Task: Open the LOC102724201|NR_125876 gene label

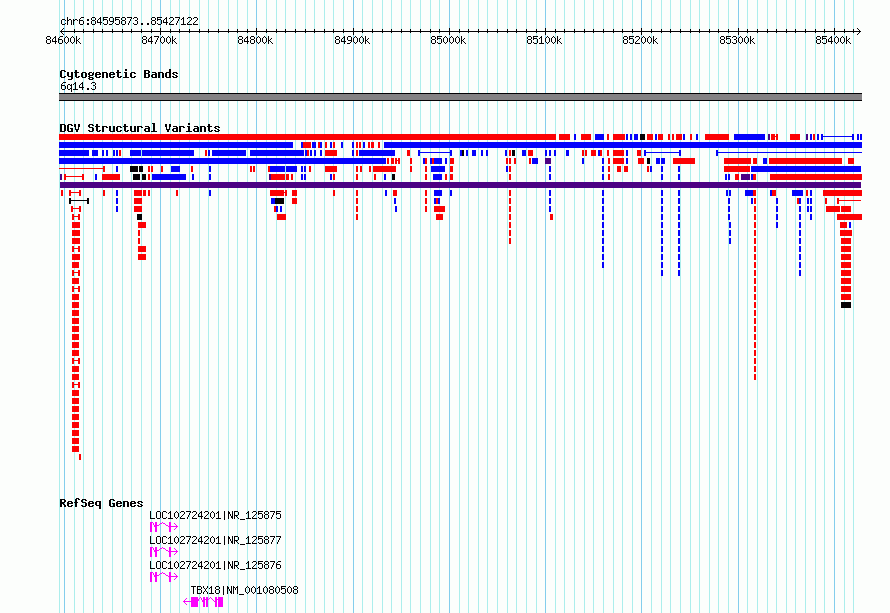Action: point(215,565)
